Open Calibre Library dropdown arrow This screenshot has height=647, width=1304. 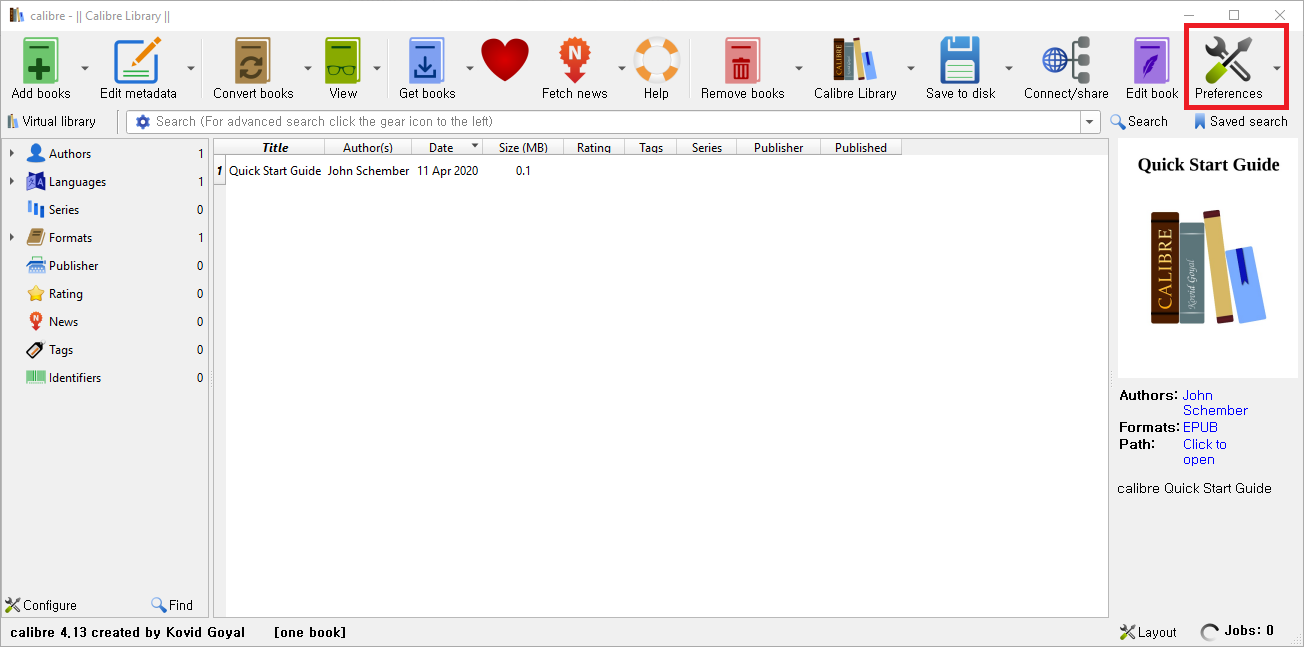click(x=910, y=68)
